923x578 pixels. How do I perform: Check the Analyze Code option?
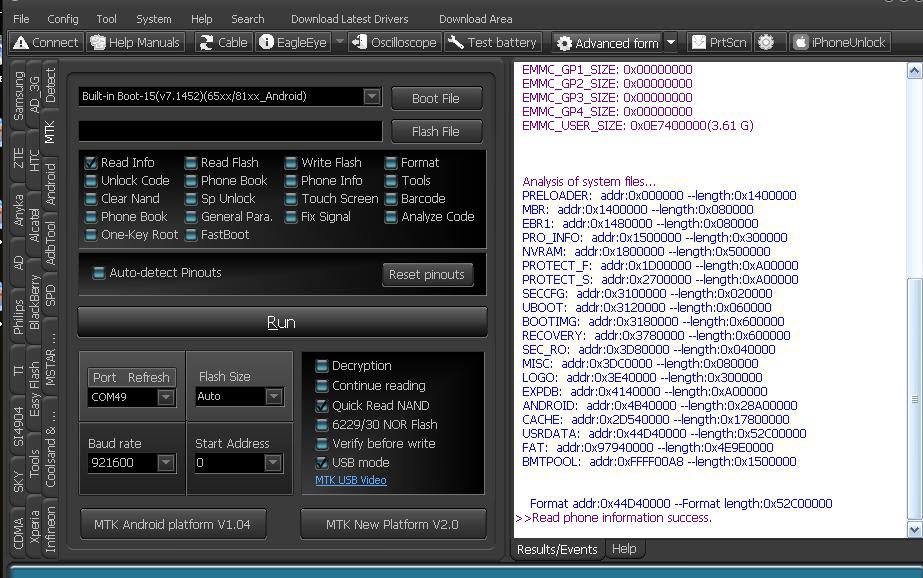pos(391,217)
